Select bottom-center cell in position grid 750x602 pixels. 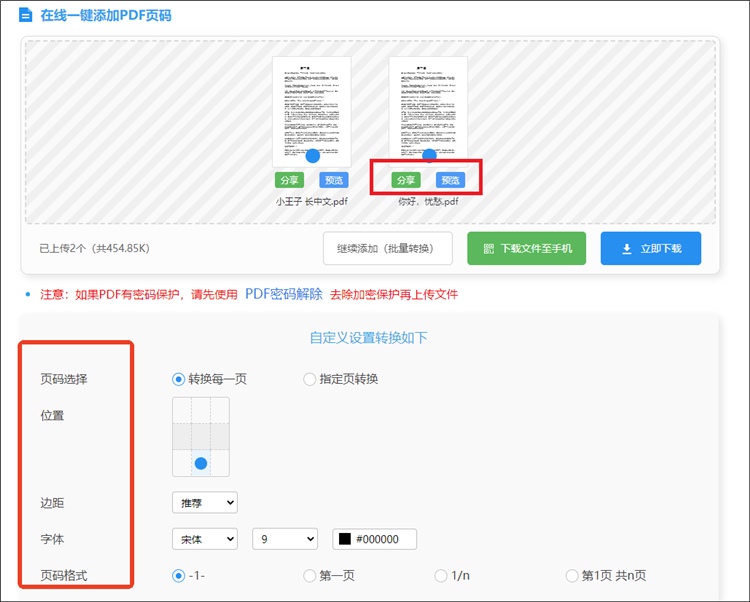[201, 463]
